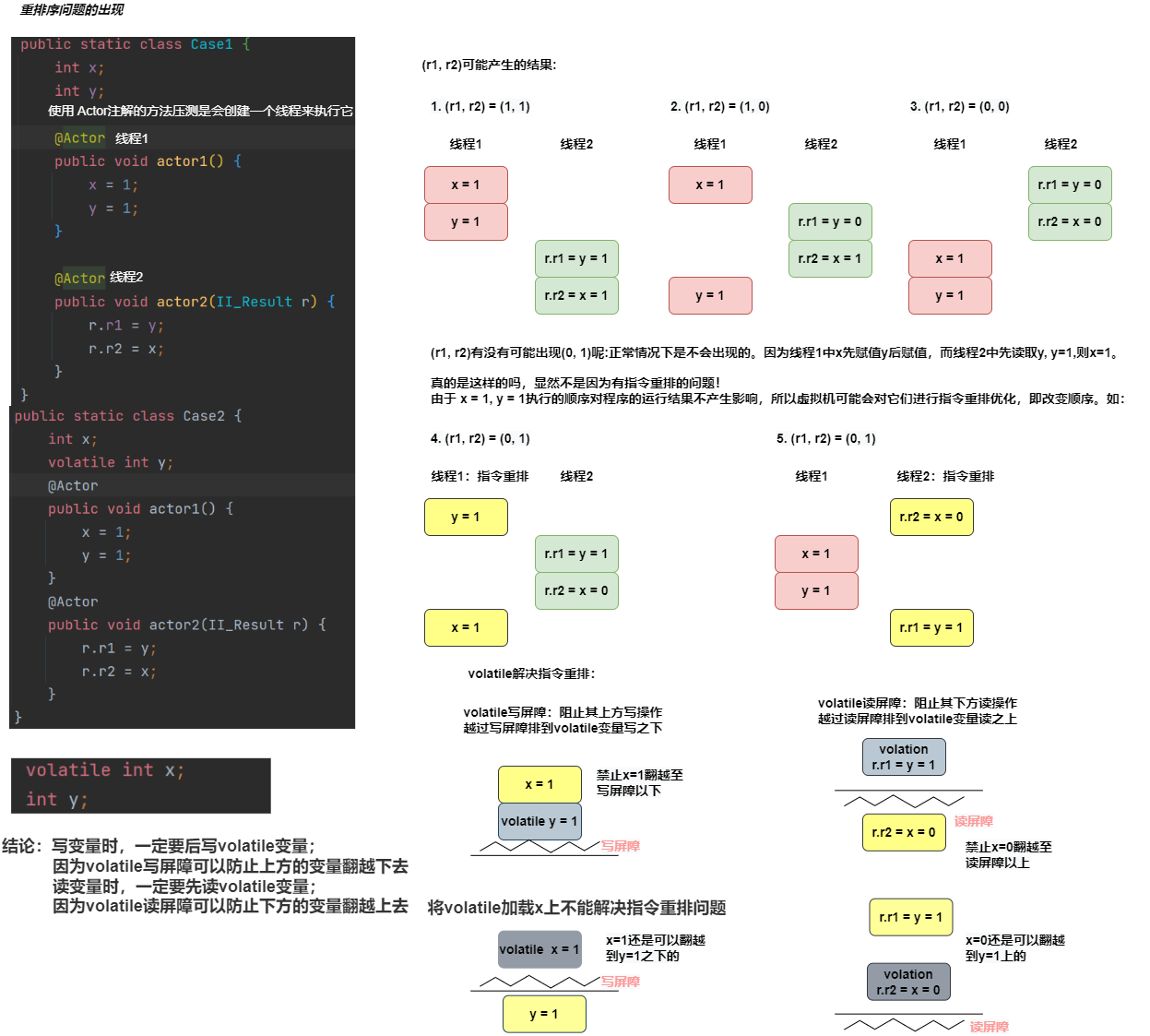Click green 'r.r2 = x = 1' box in result 1
Viewport: 1150px width, 1036px height.
coord(576,295)
